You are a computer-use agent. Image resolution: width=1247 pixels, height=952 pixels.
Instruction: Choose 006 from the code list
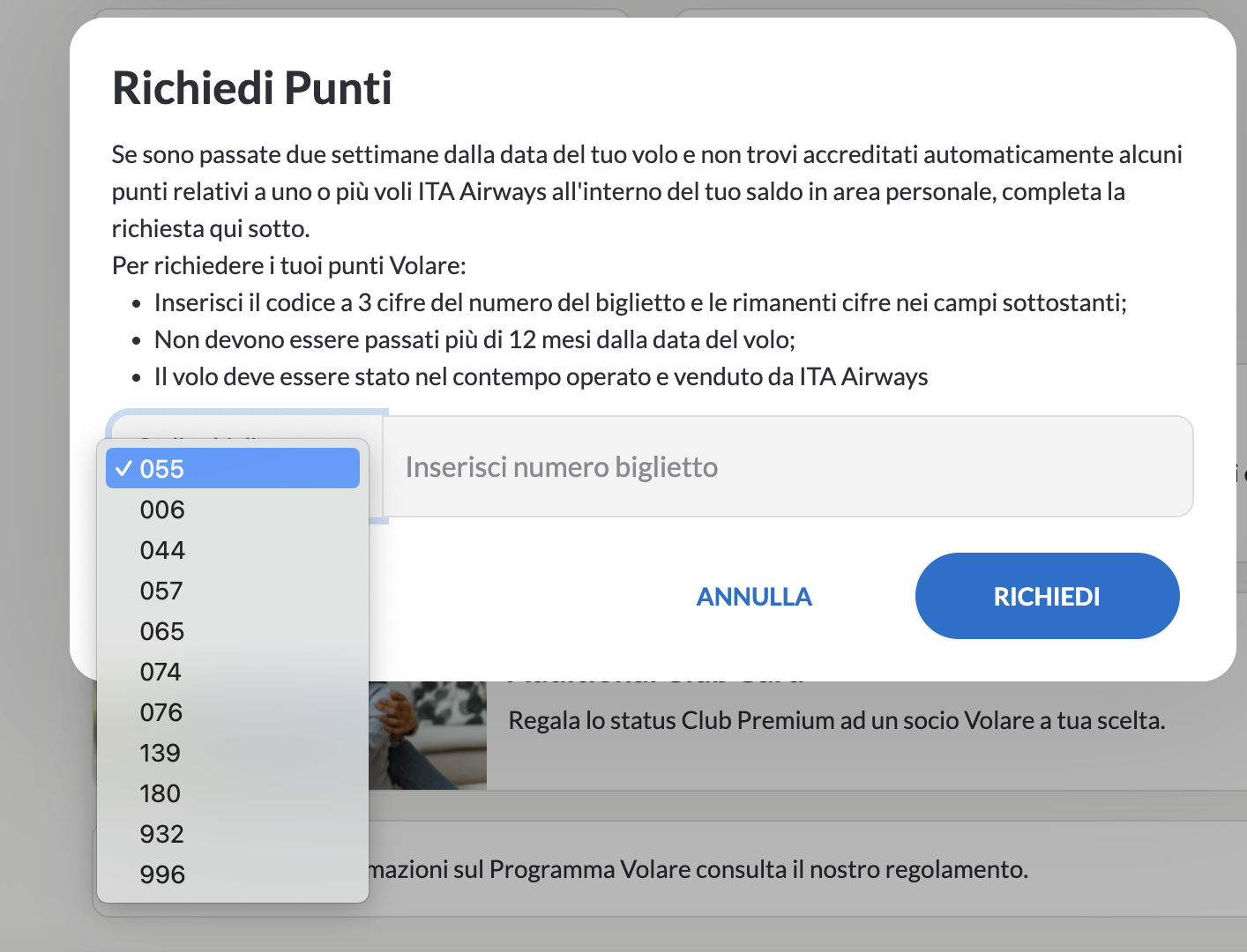[x=162, y=509]
